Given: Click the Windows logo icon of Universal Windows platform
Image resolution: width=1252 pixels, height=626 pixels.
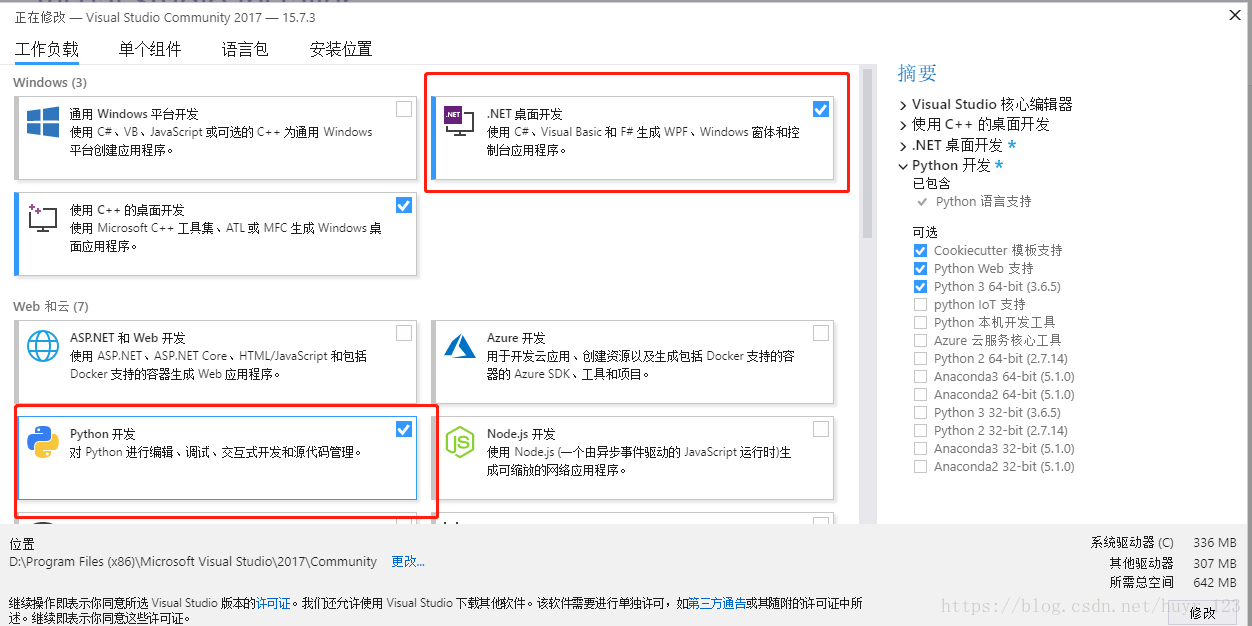Looking at the screenshot, I should pyautogui.click(x=43, y=123).
